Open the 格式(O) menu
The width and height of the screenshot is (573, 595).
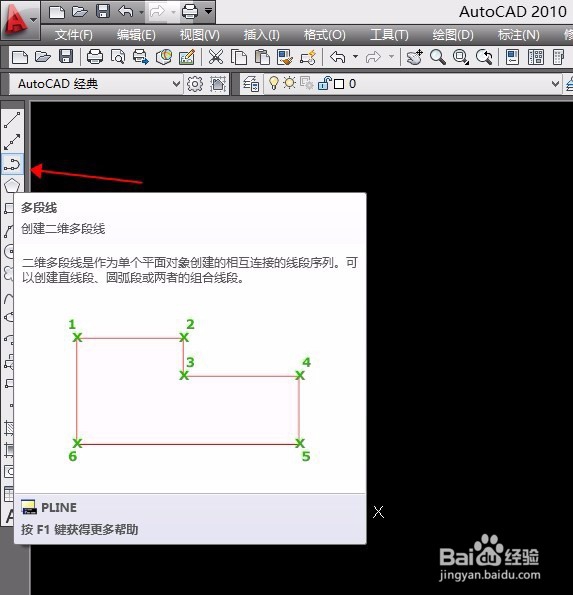[324, 35]
